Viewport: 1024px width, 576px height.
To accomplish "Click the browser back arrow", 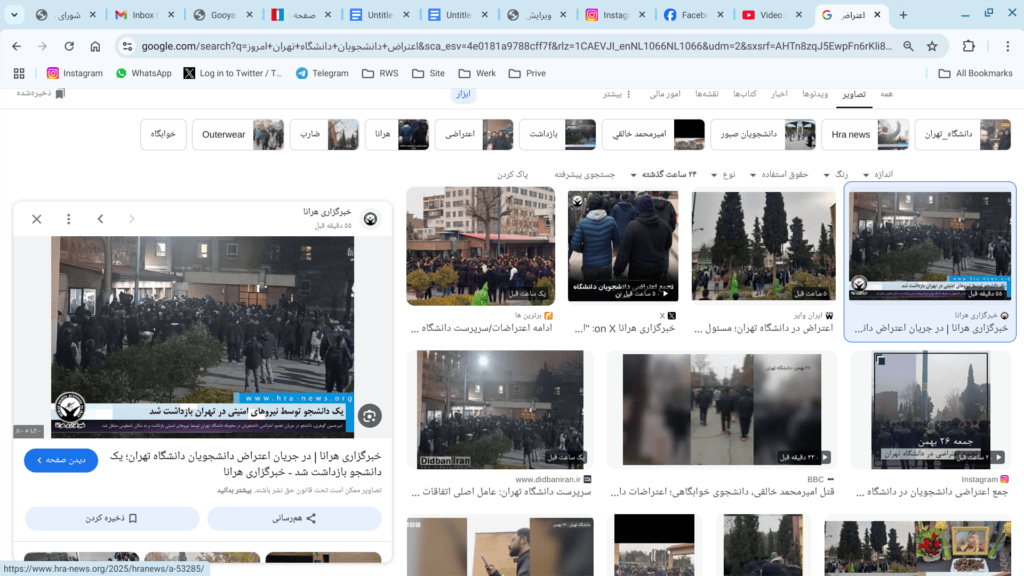I will [x=16, y=46].
